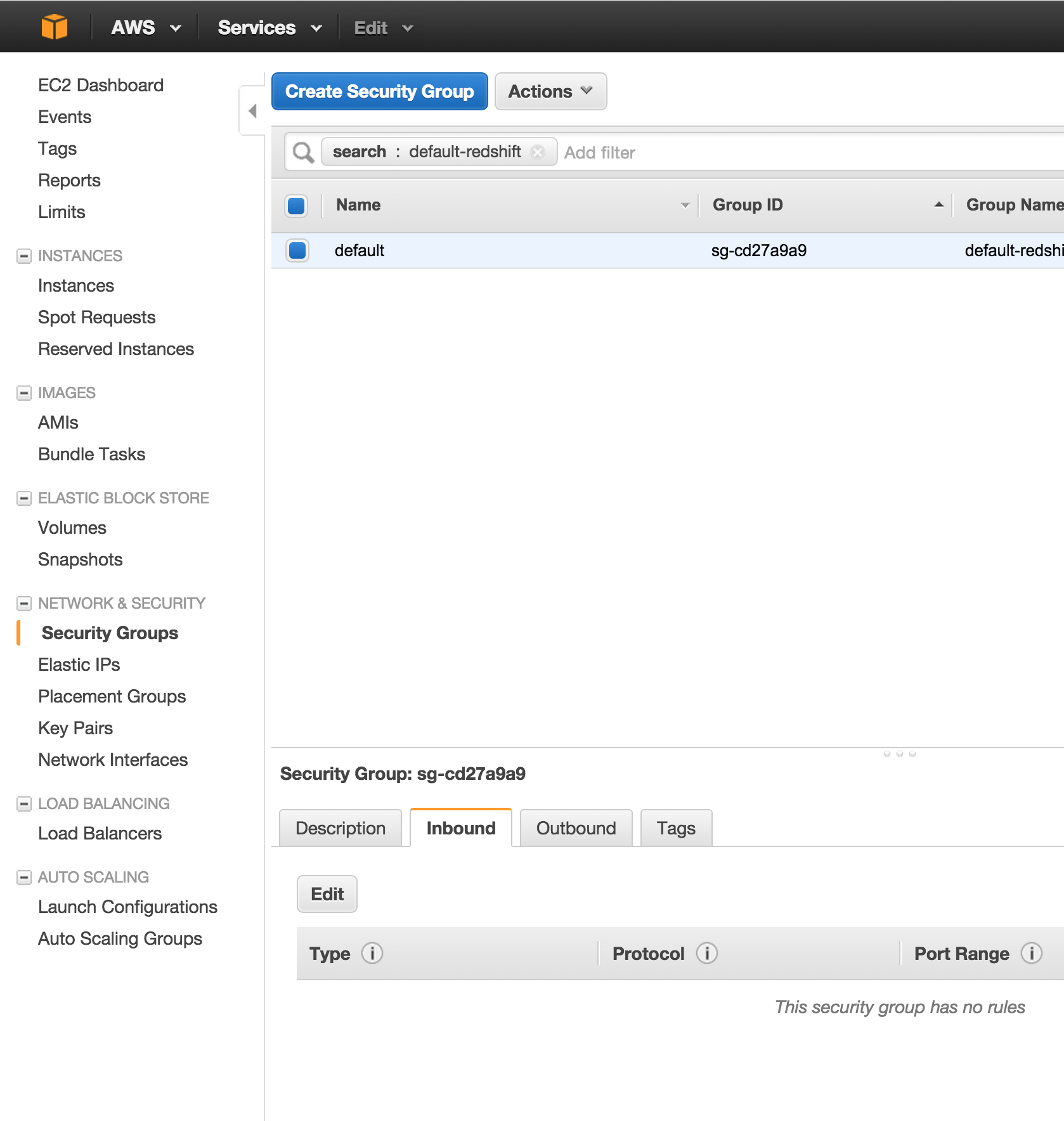Open EC2 Dashboard in sidebar
Screen dimensions: 1064x1121
(101, 85)
